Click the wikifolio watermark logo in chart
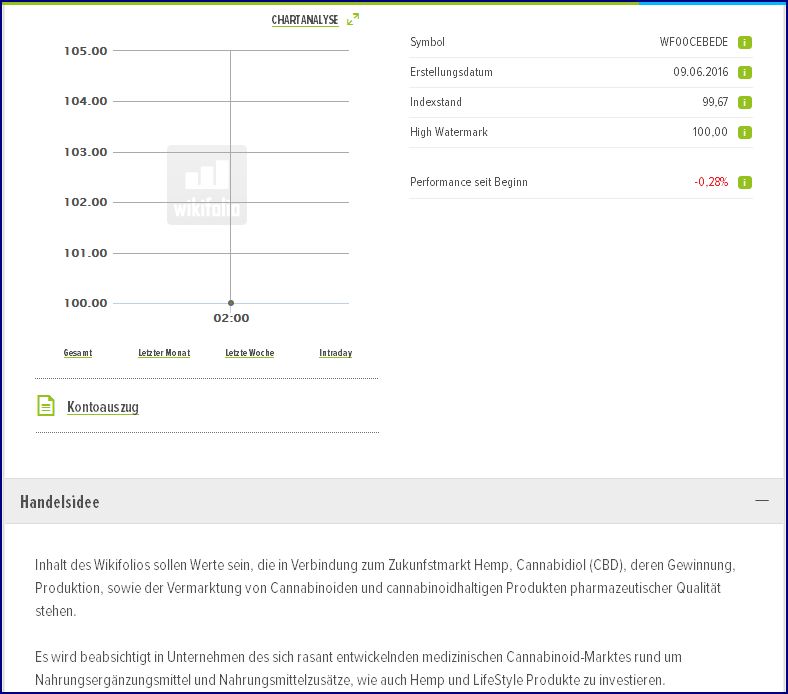 (207, 185)
